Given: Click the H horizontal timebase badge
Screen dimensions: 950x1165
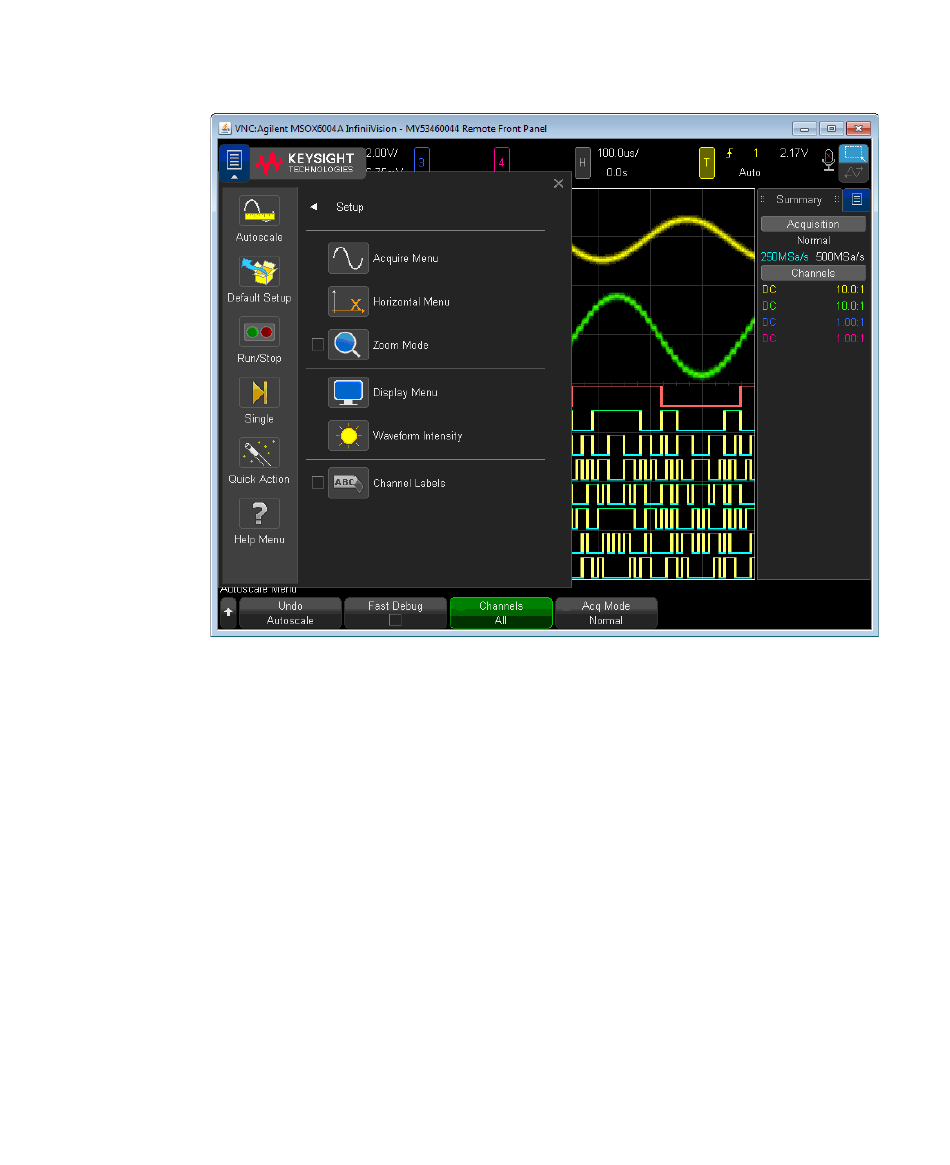Looking at the screenshot, I should coord(583,163).
